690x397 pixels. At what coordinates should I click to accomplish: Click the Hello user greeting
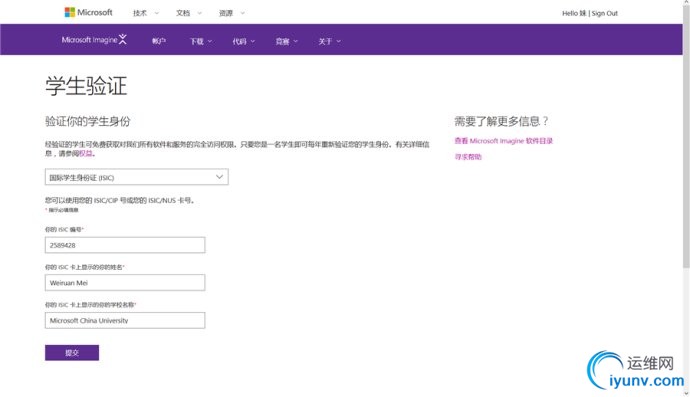click(x=574, y=13)
